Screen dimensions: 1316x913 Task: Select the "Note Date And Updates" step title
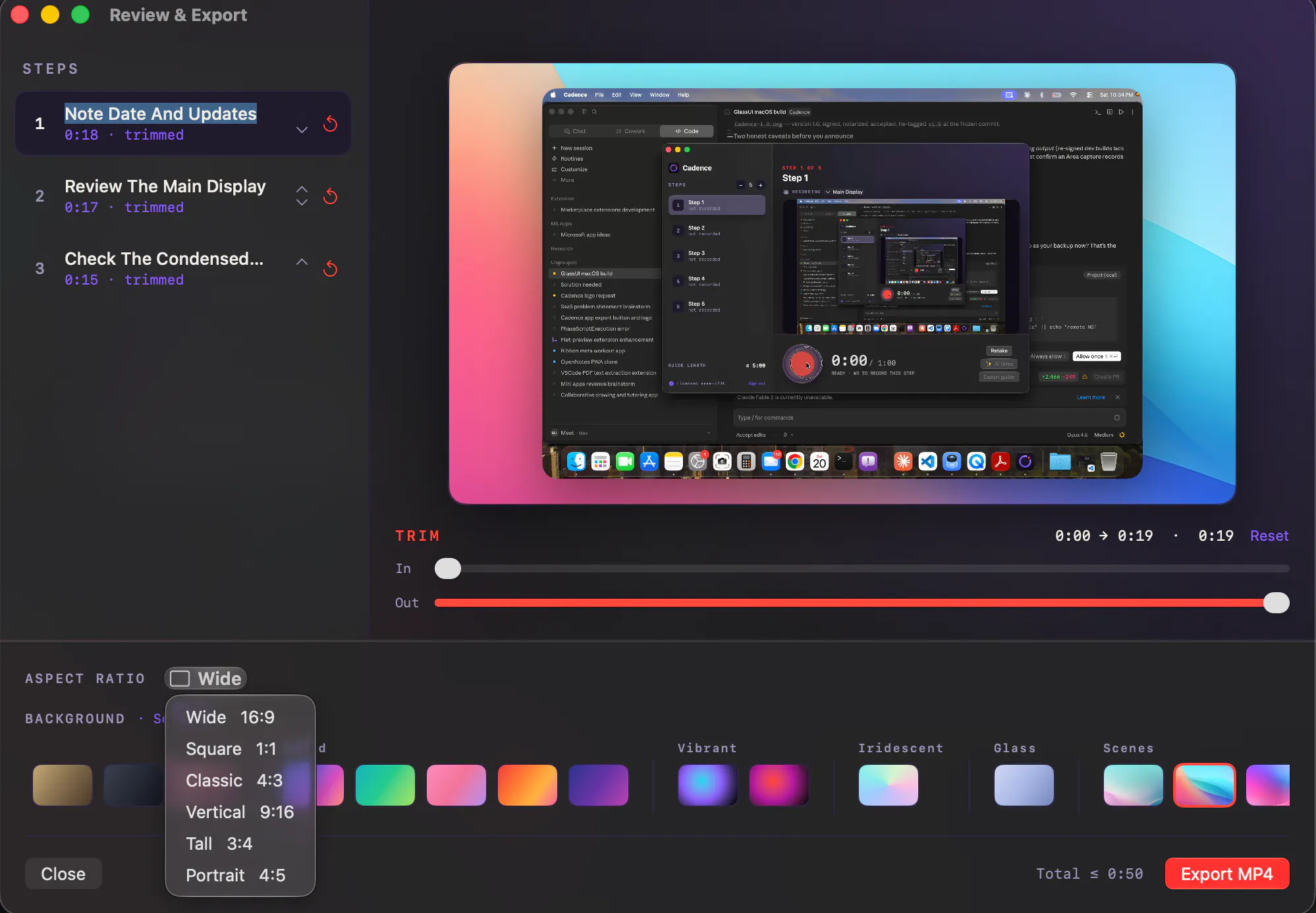161,114
